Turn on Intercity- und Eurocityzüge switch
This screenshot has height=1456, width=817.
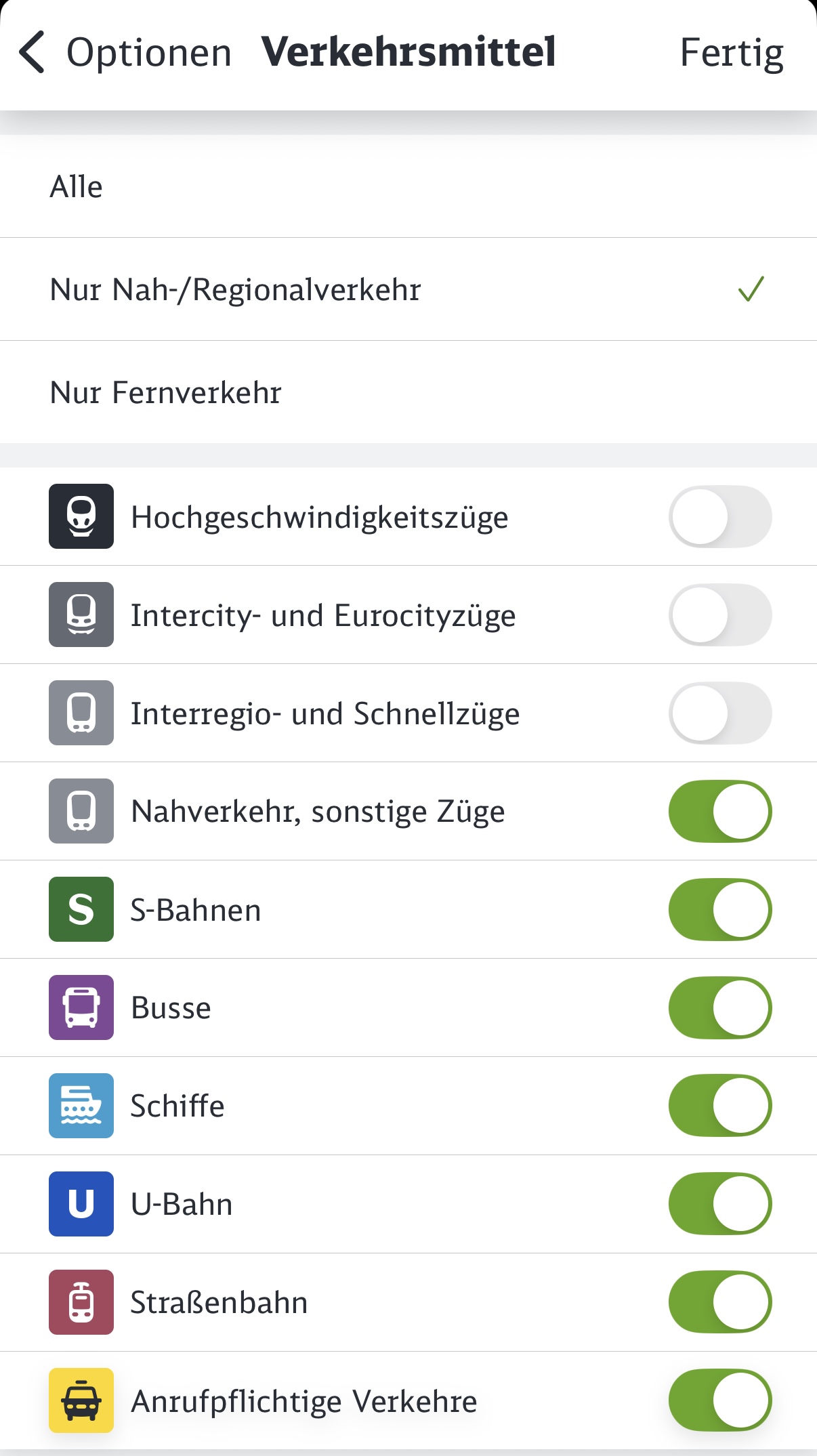point(720,615)
